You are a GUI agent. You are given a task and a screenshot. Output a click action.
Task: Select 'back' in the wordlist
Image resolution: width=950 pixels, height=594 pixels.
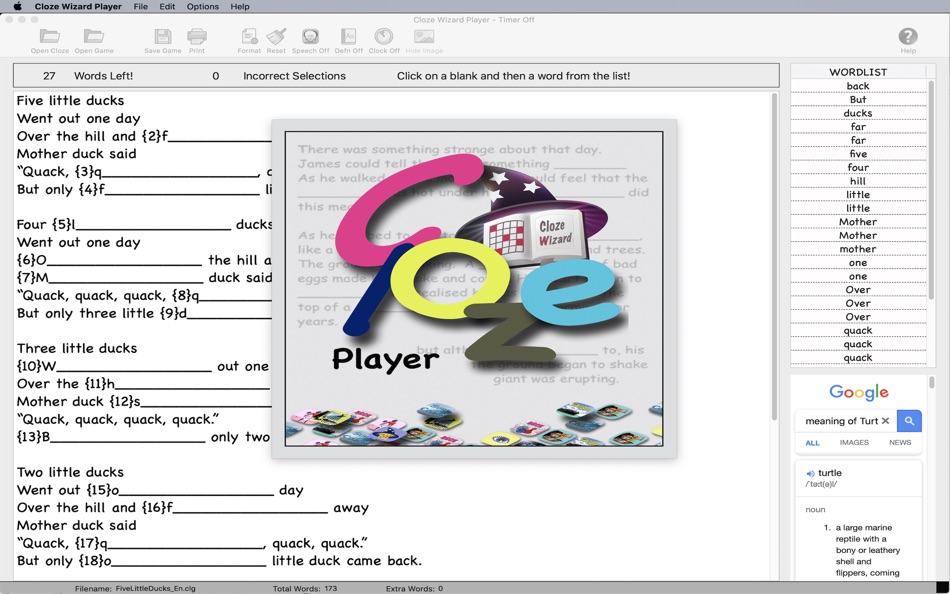point(858,86)
